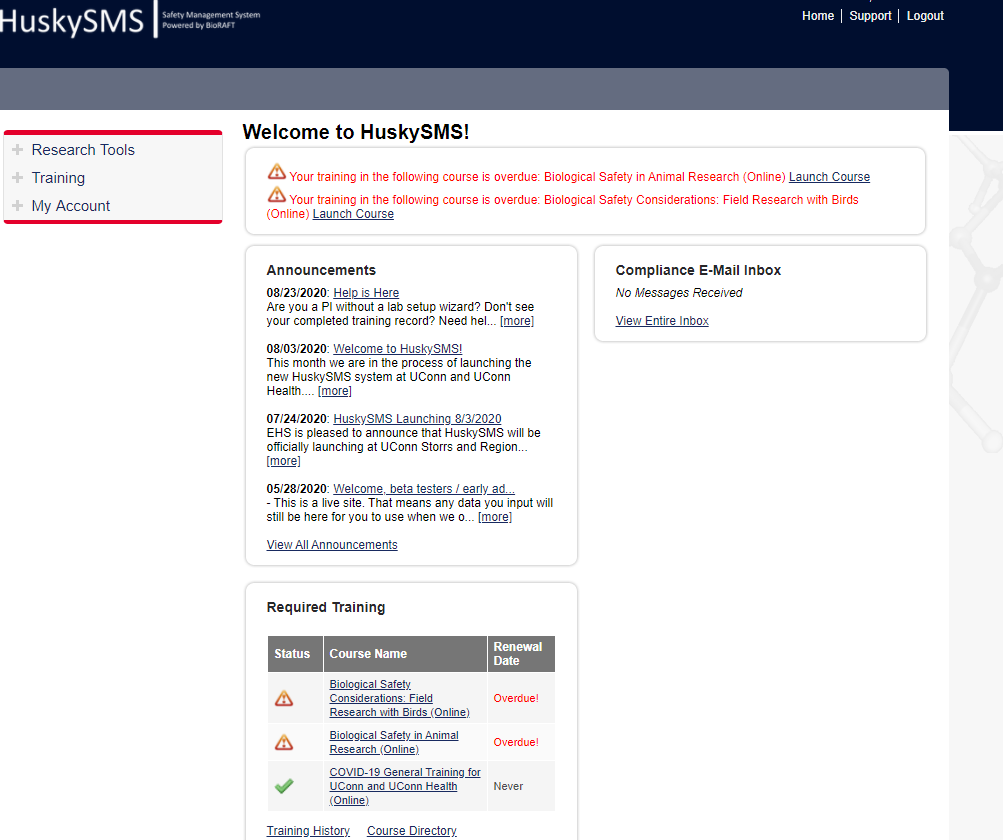The width and height of the screenshot is (1003, 840).
Task: Click warning icon beside Field Research with Birds notice
Action: point(276,194)
